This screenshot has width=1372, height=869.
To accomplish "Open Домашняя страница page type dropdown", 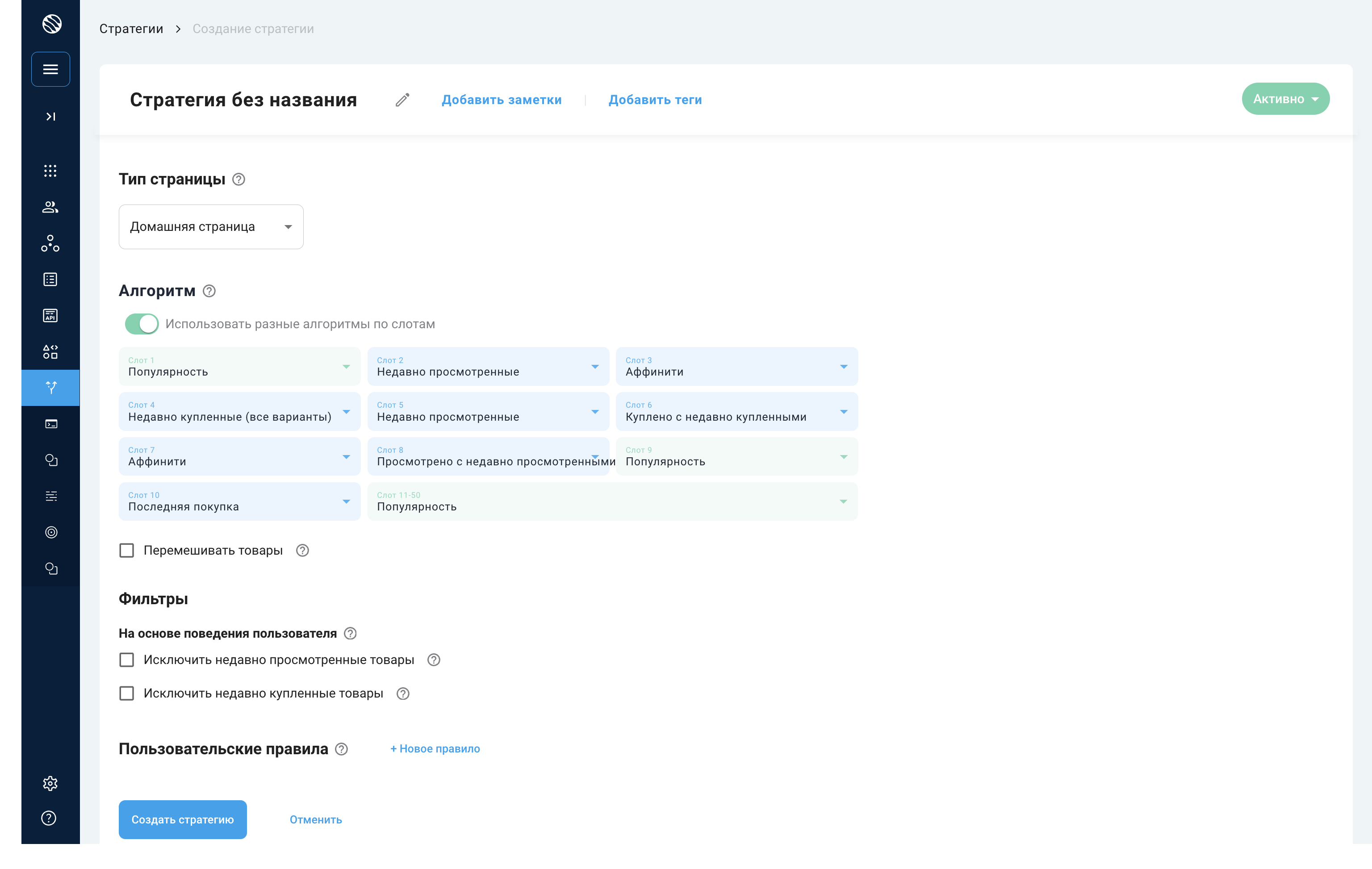I will (211, 227).
